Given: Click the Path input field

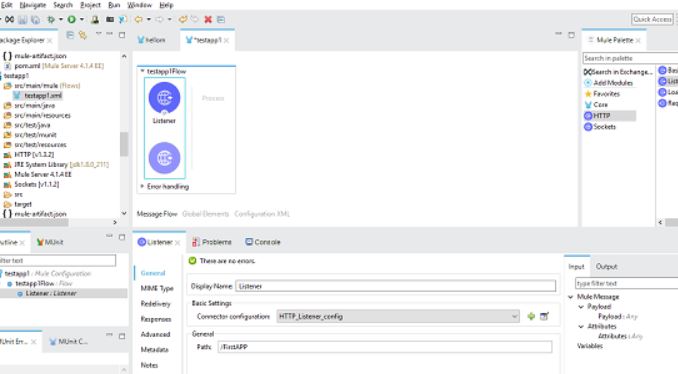Looking at the screenshot, I should (x=385, y=347).
